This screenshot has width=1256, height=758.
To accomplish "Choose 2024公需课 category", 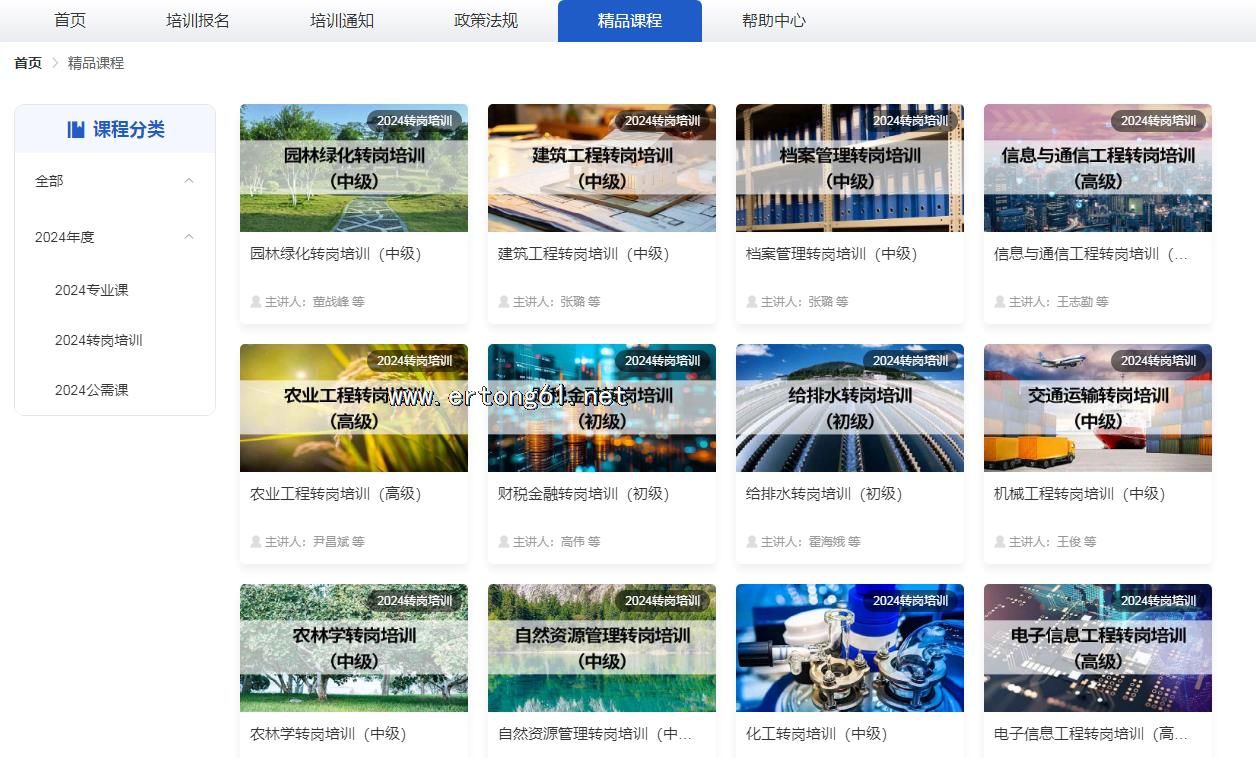I will pyautogui.click(x=92, y=390).
